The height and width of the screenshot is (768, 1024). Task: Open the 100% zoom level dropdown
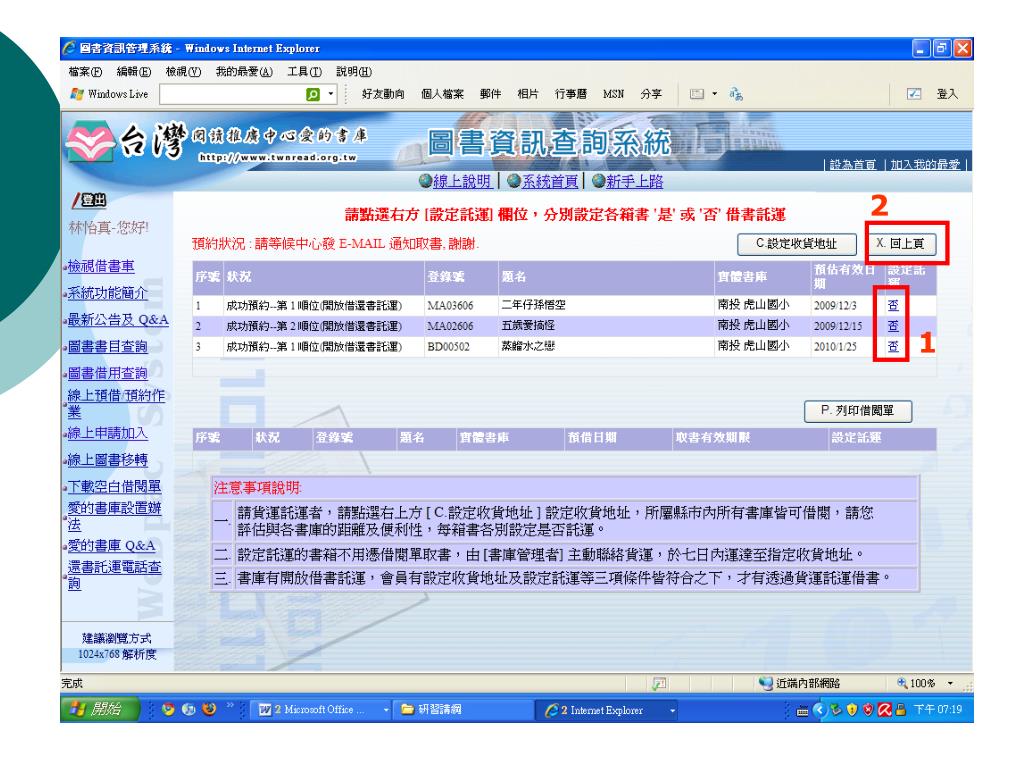pyautogui.click(x=950, y=683)
